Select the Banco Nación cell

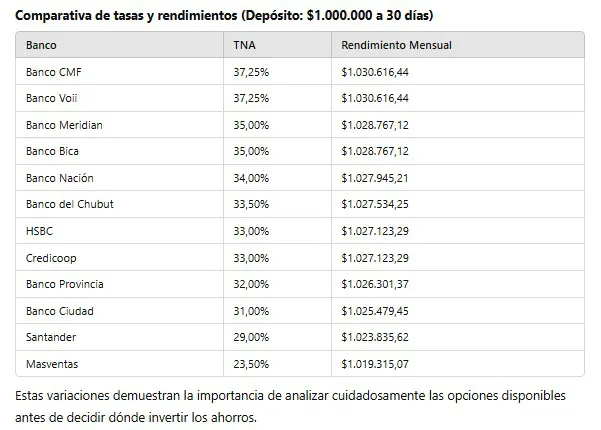click(59, 178)
